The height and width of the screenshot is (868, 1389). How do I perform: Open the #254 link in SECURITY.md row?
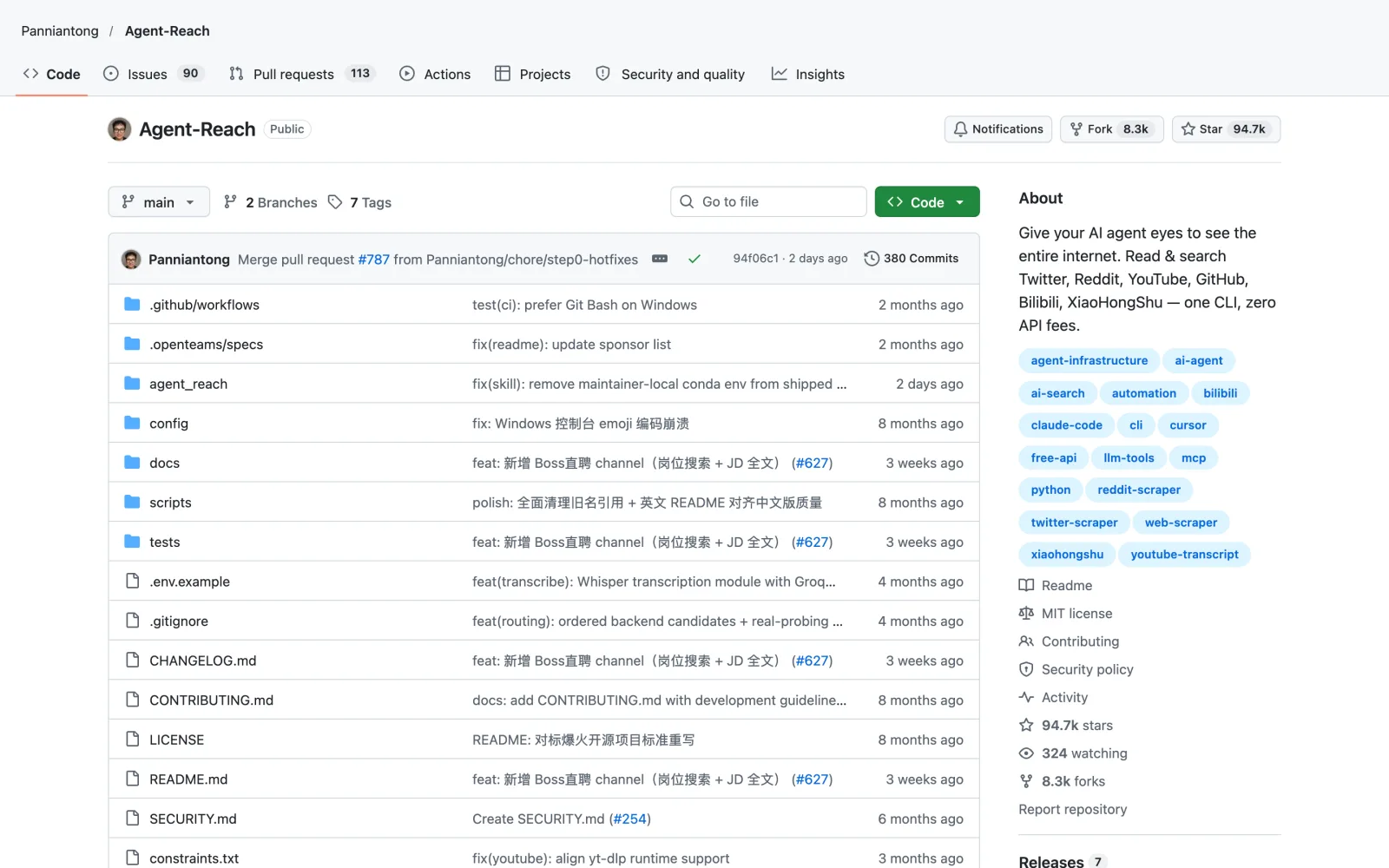click(x=629, y=819)
